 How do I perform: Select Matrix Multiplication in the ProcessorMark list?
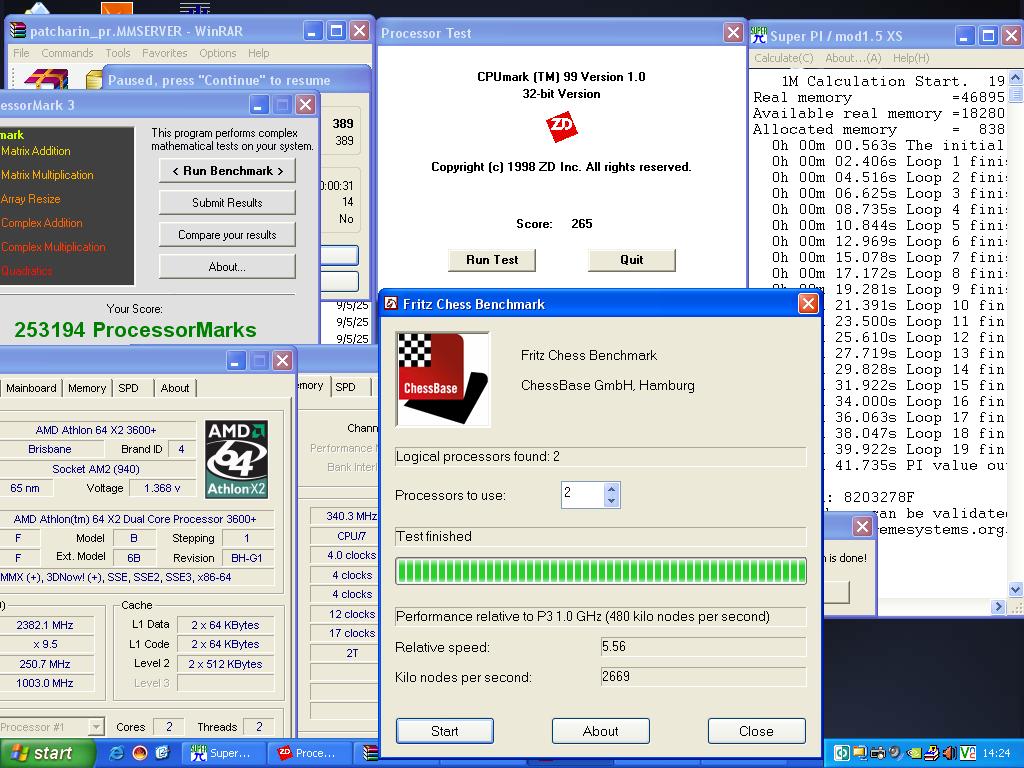47,175
